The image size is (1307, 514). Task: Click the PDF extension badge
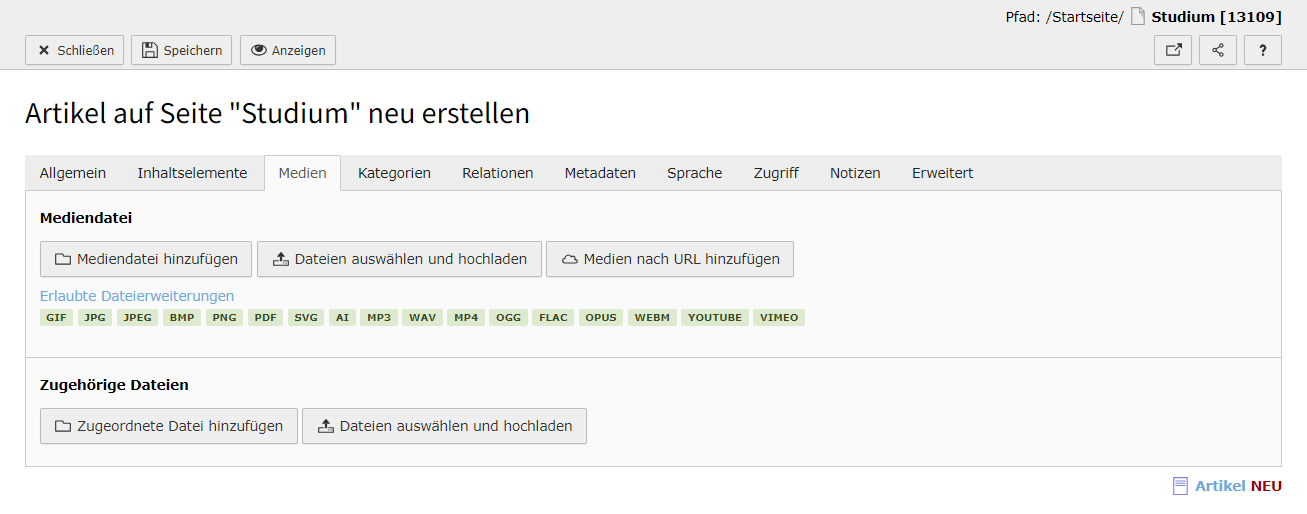[x=265, y=318]
